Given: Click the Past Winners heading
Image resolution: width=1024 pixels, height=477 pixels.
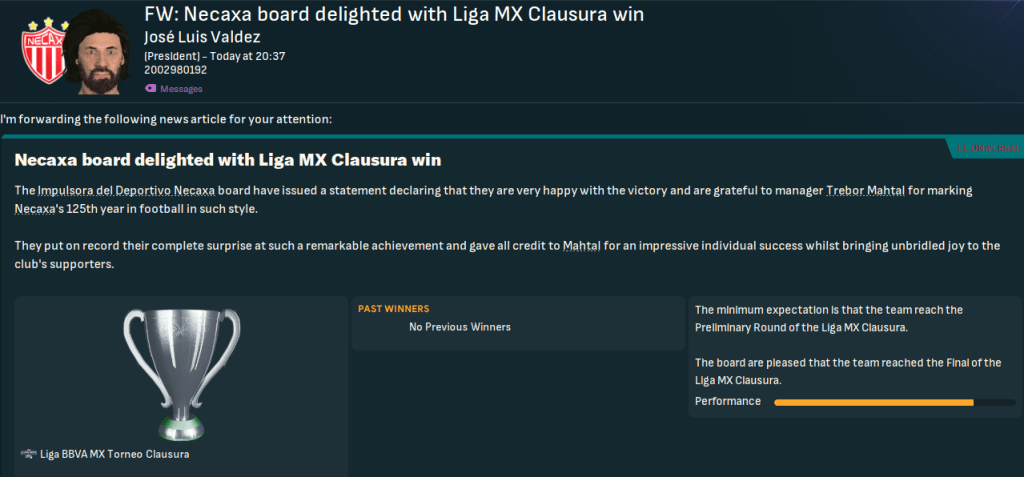Looking at the screenshot, I should (x=393, y=309).
